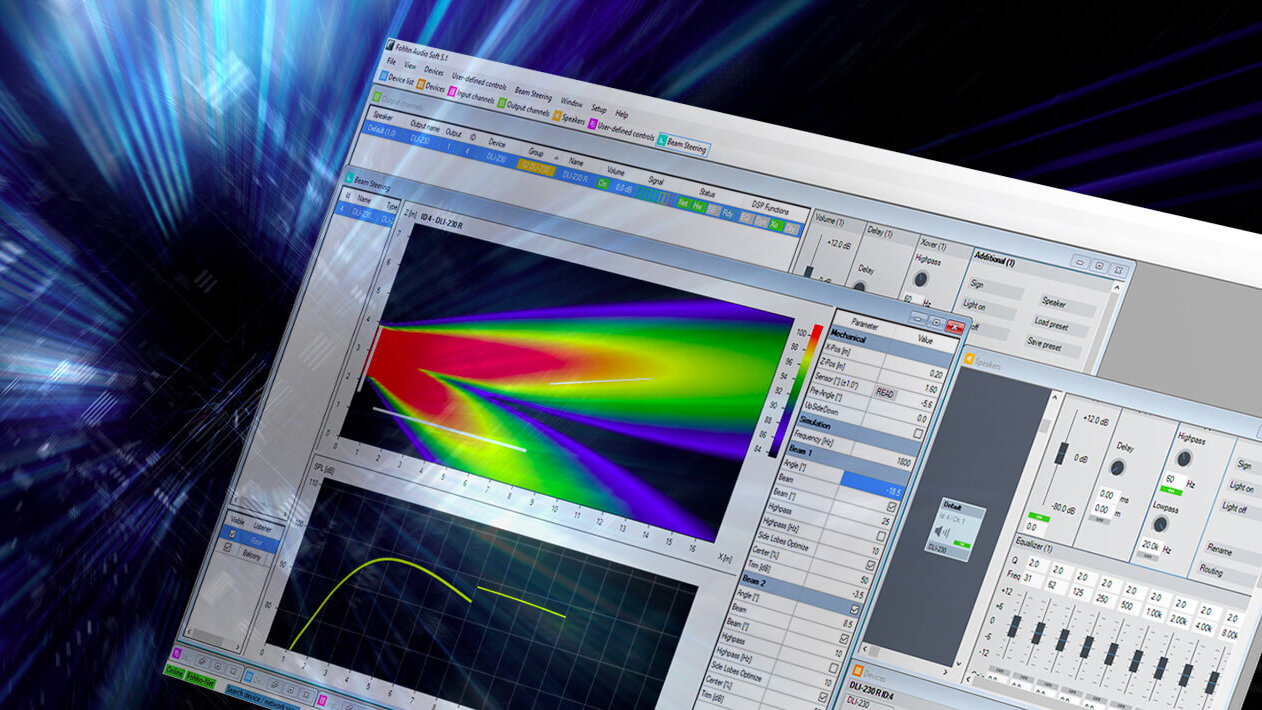The width and height of the screenshot is (1262, 710).
Task: Open the Setup menu
Action: click(x=599, y=108)
